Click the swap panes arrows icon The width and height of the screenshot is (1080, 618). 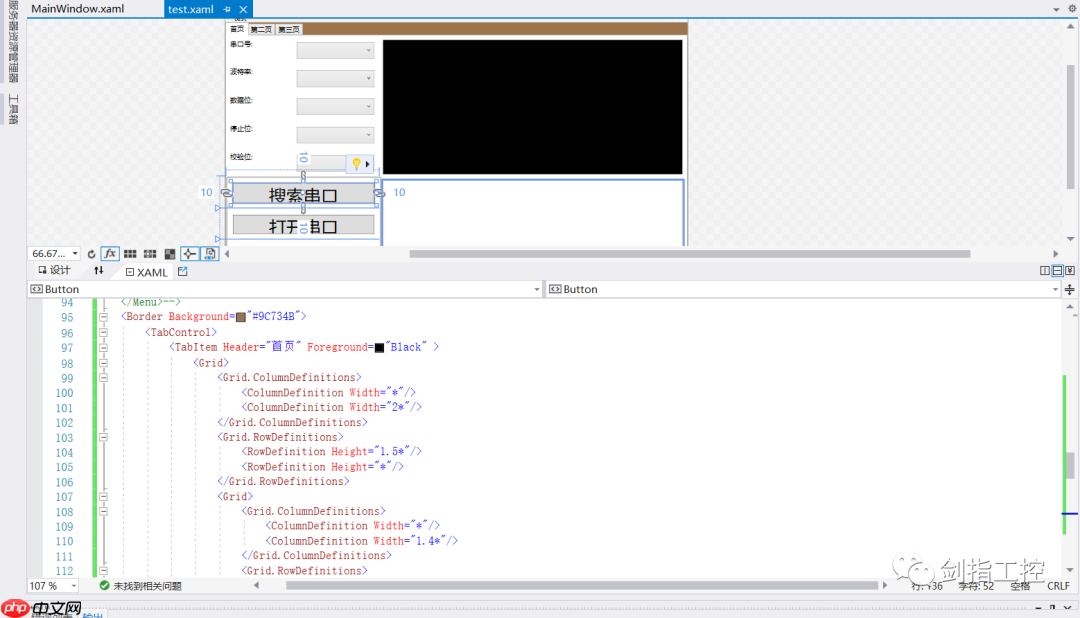(99, 271)
